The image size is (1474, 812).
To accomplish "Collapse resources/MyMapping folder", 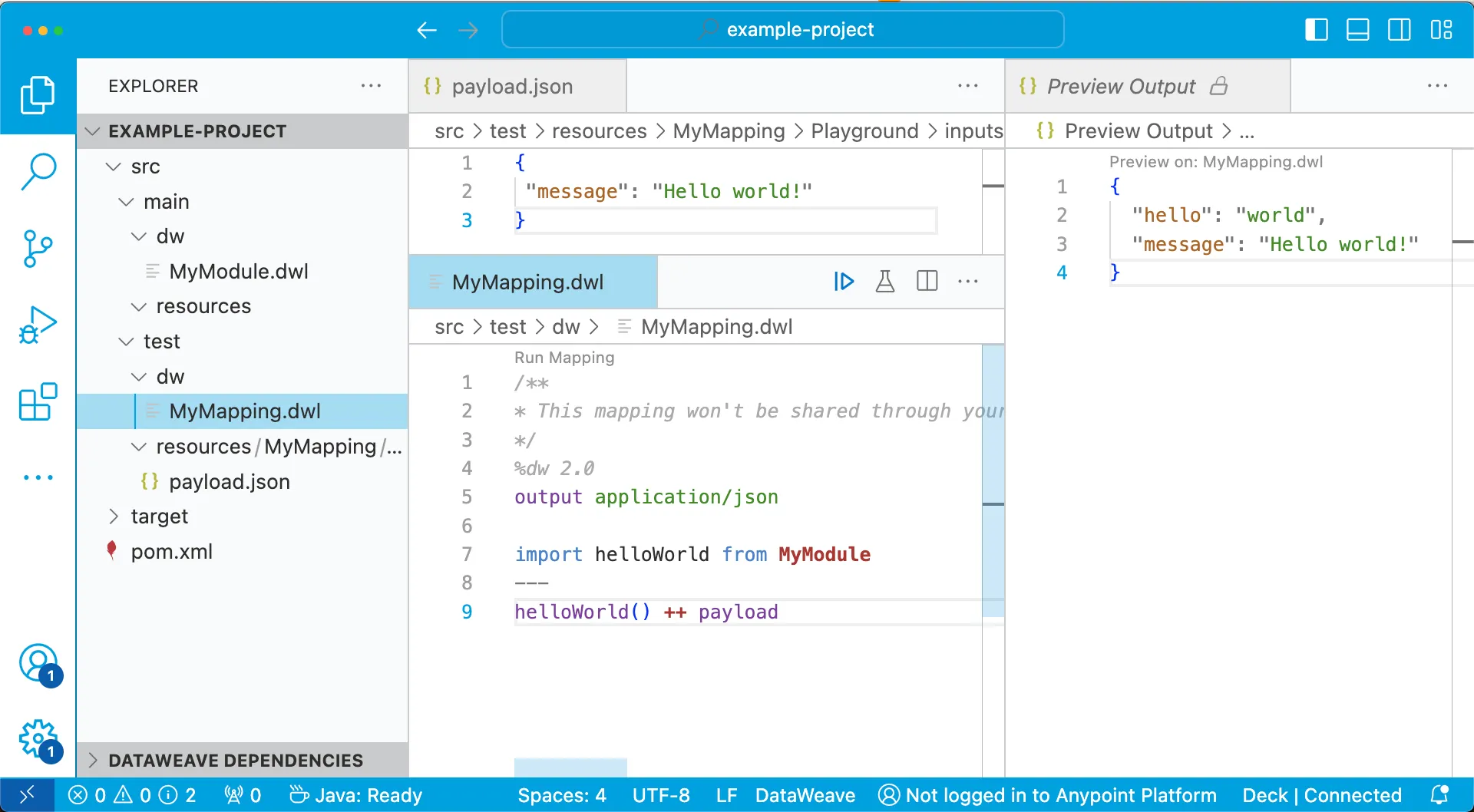I will 243,447.
